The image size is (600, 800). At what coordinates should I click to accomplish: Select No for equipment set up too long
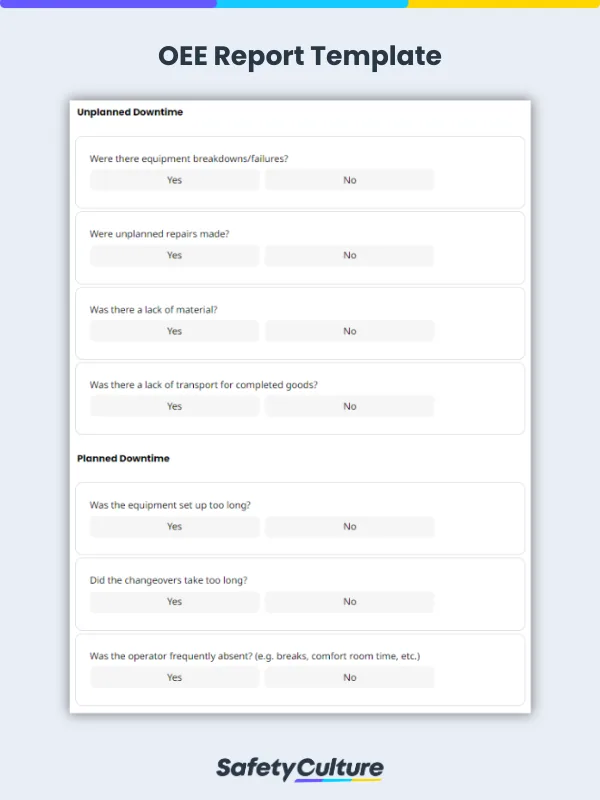(x=349, y=526)
